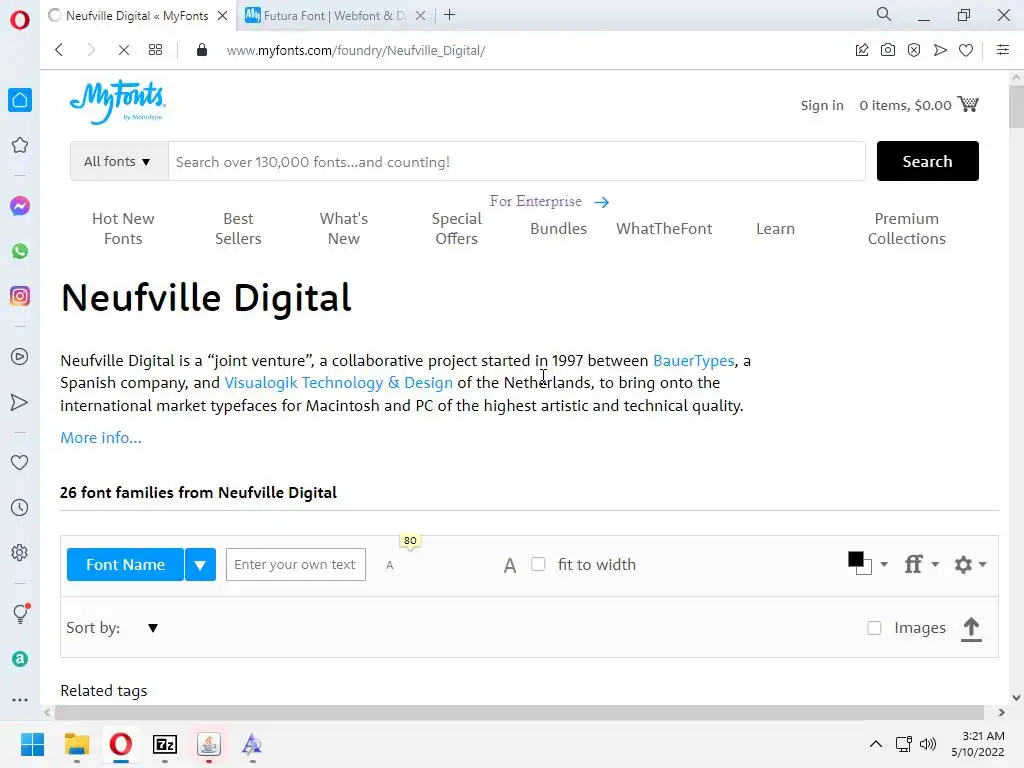Switch to Futura Font Webfont tab

(334, 16)
